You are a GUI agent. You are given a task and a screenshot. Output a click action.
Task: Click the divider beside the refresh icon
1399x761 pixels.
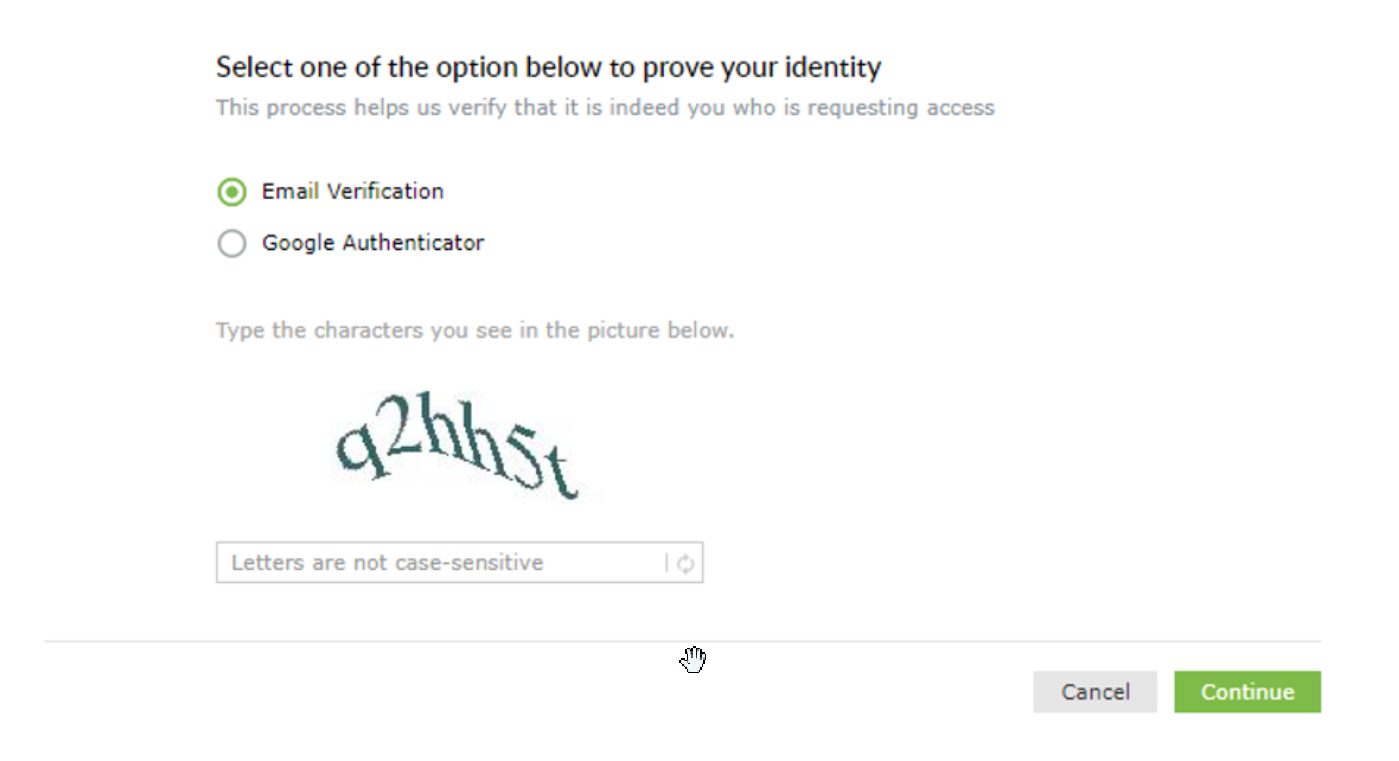point(667,563)
